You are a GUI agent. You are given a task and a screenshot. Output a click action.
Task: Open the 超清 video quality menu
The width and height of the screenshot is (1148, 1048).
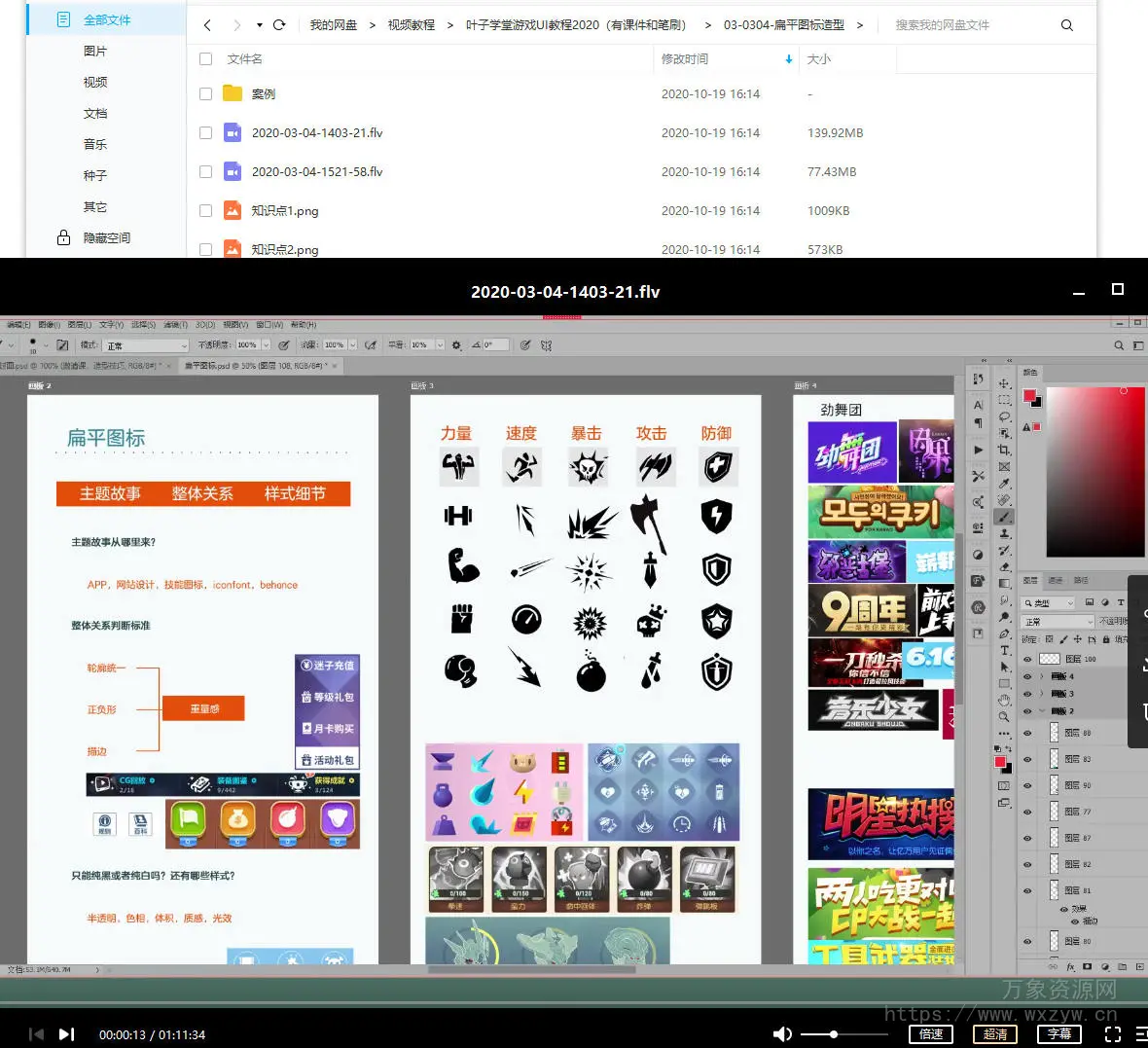pos(994,1034)
